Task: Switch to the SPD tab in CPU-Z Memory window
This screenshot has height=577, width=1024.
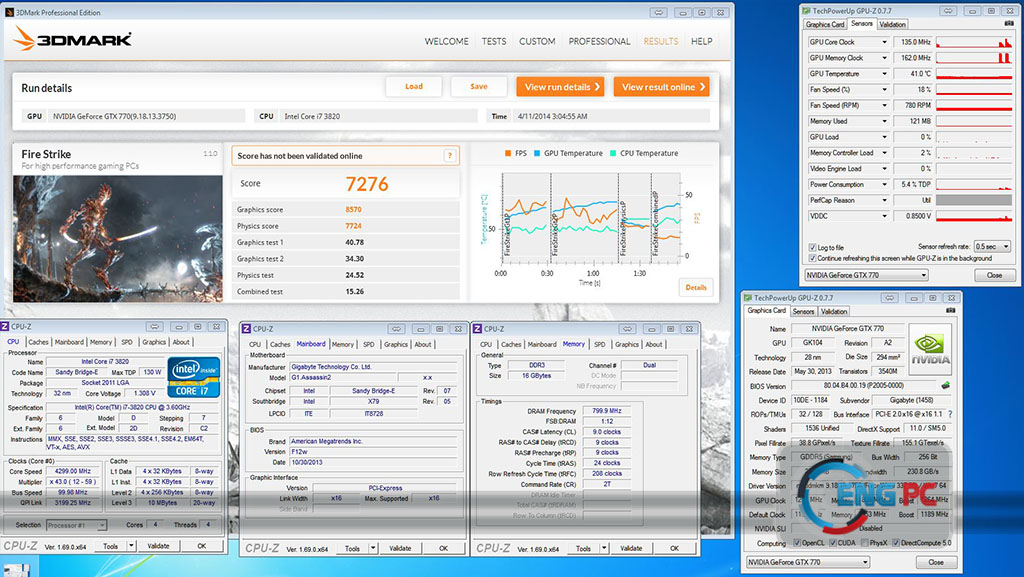Action: tap(600, 344)
